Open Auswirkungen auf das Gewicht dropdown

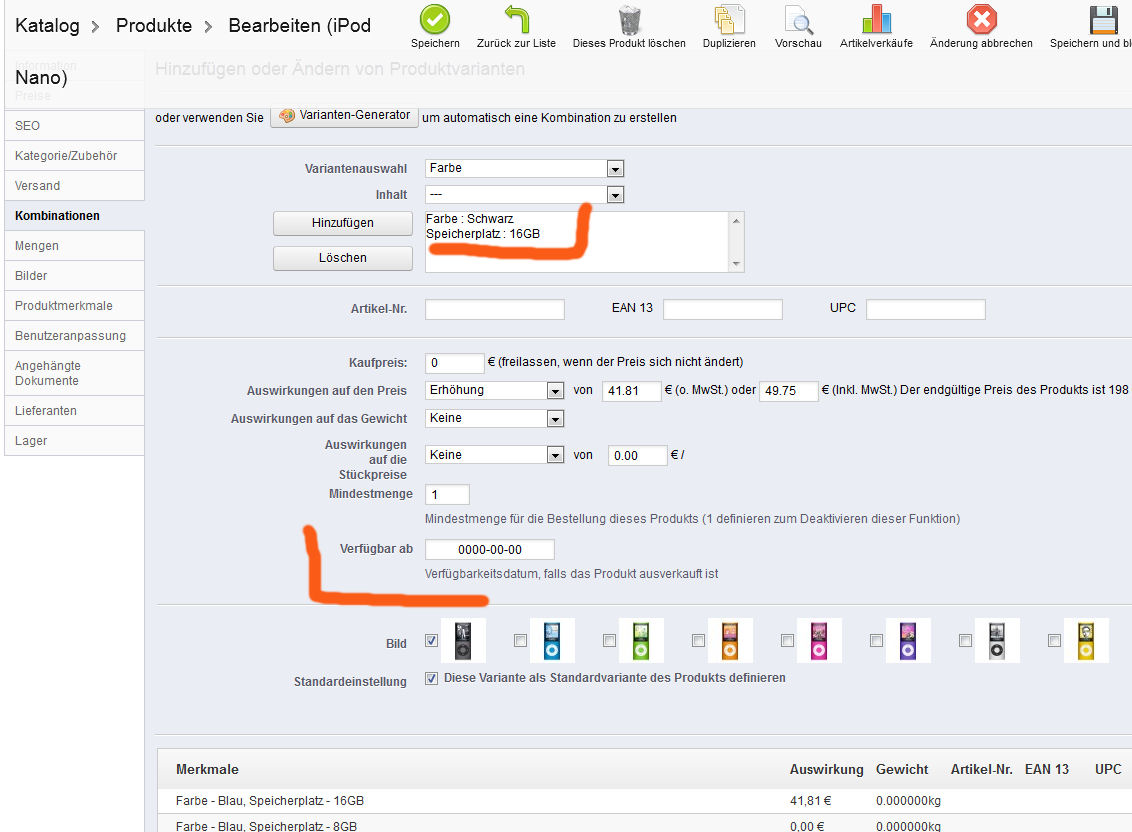[x=495, y=419]
